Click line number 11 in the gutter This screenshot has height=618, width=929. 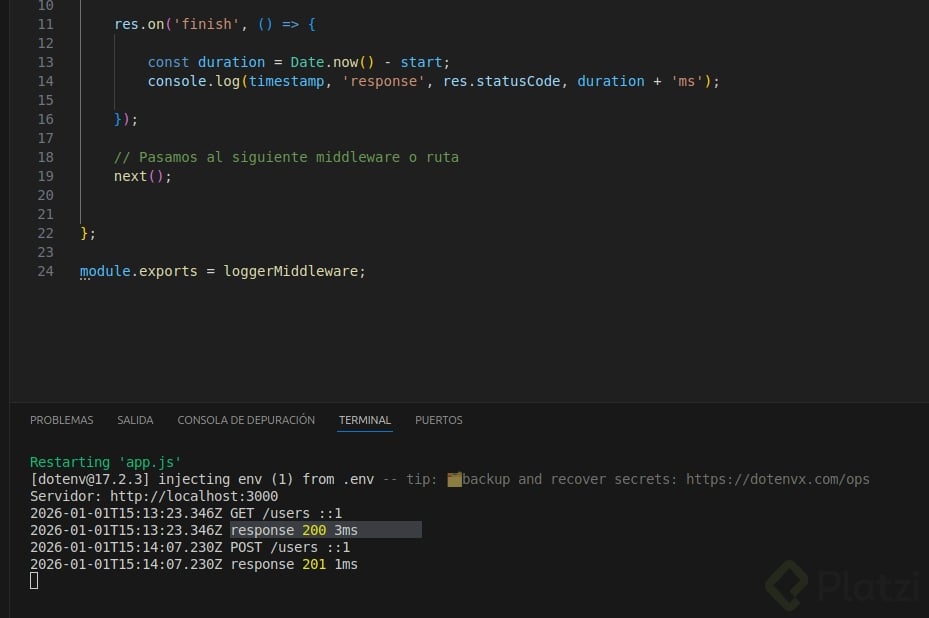point(44,24)
